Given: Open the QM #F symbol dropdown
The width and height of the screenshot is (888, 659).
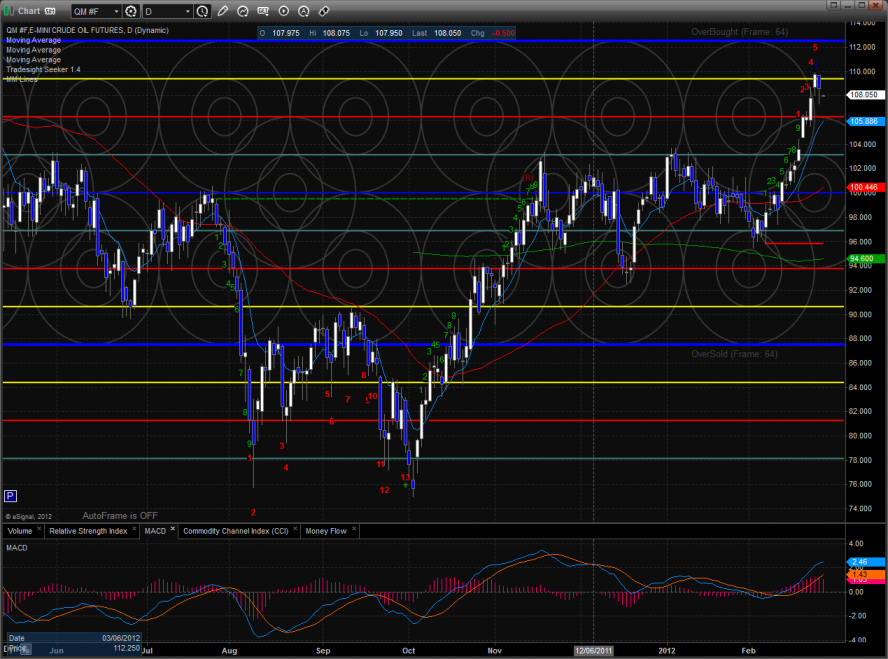Looking at the screenshot, I should (x=94, y=12).
